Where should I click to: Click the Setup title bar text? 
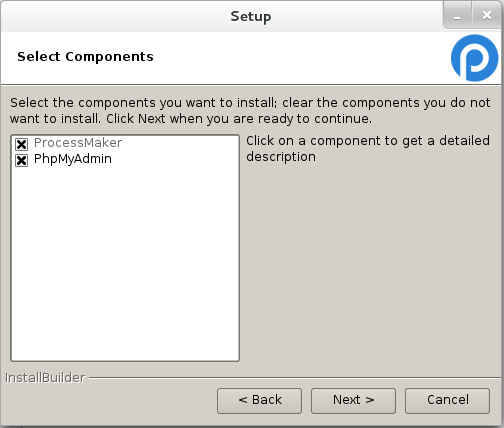251,16
